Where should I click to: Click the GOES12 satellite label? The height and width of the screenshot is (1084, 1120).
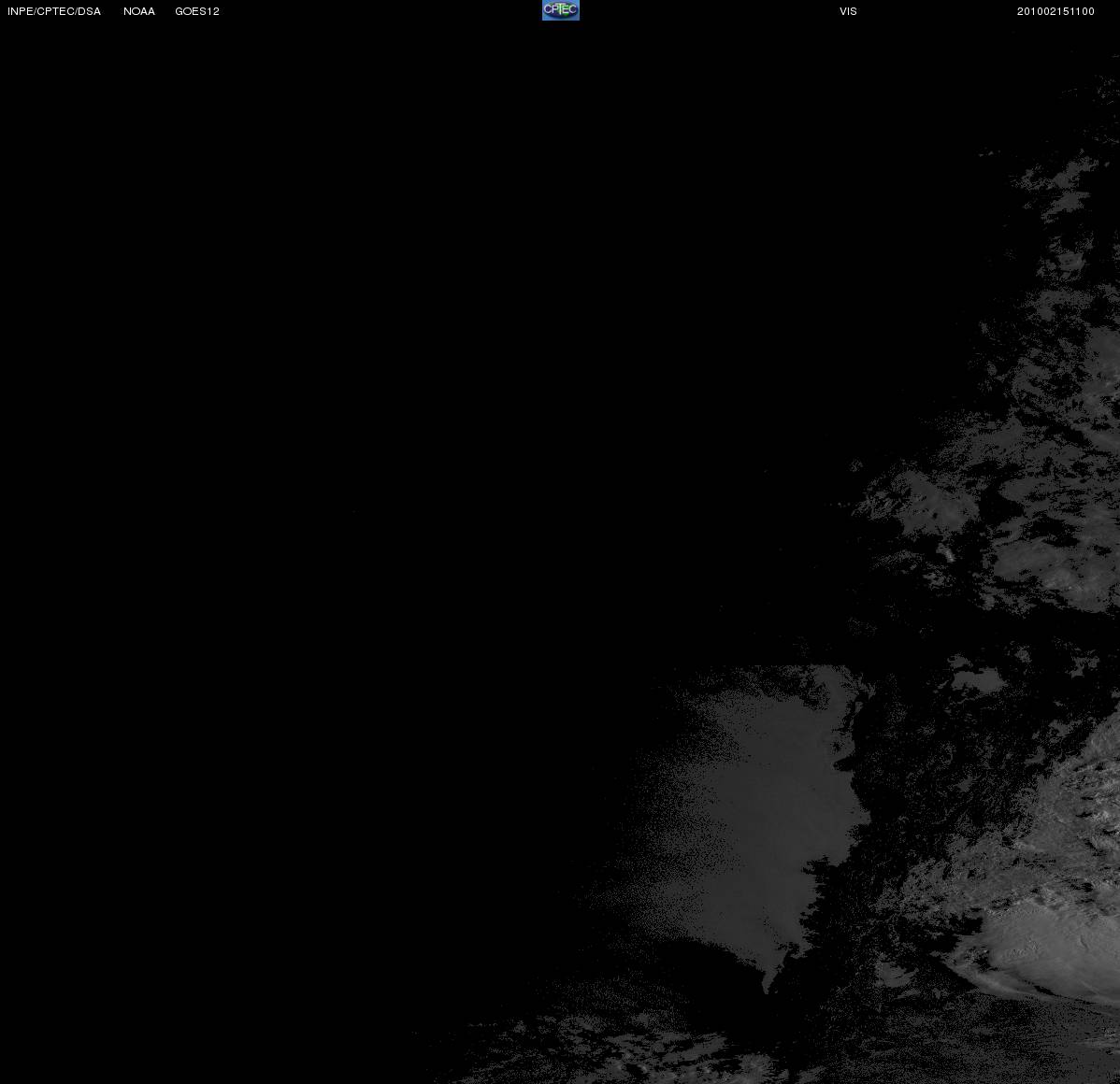tap(197, 11)
